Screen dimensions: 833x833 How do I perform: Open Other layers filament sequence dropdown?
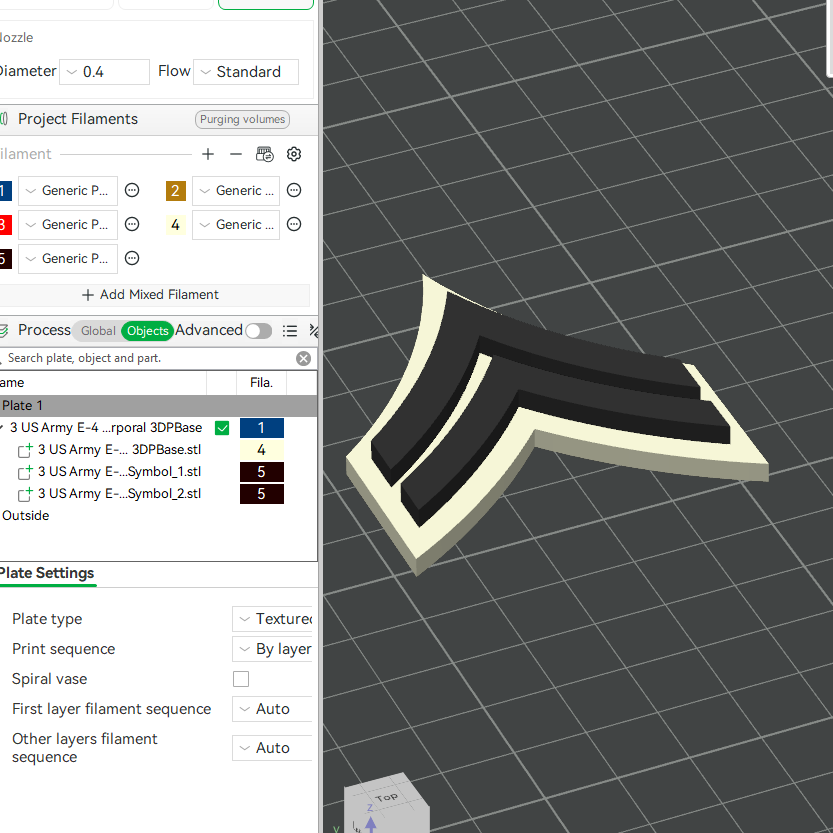(x=272, y=747)
